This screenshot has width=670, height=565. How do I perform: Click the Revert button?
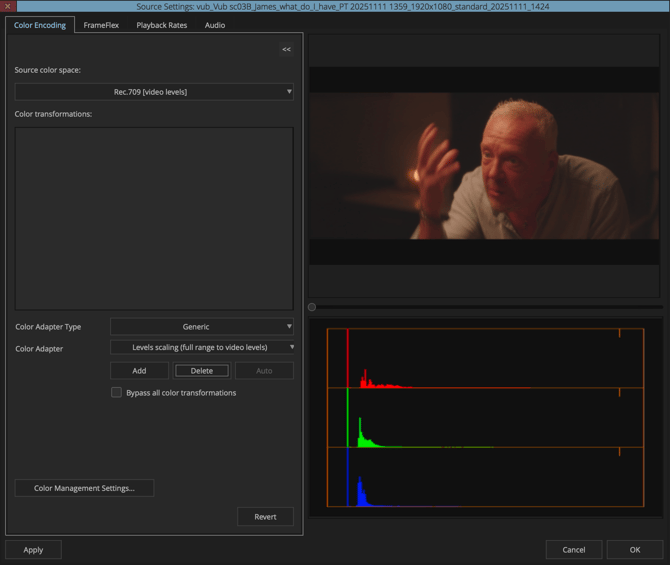(265, 517)
